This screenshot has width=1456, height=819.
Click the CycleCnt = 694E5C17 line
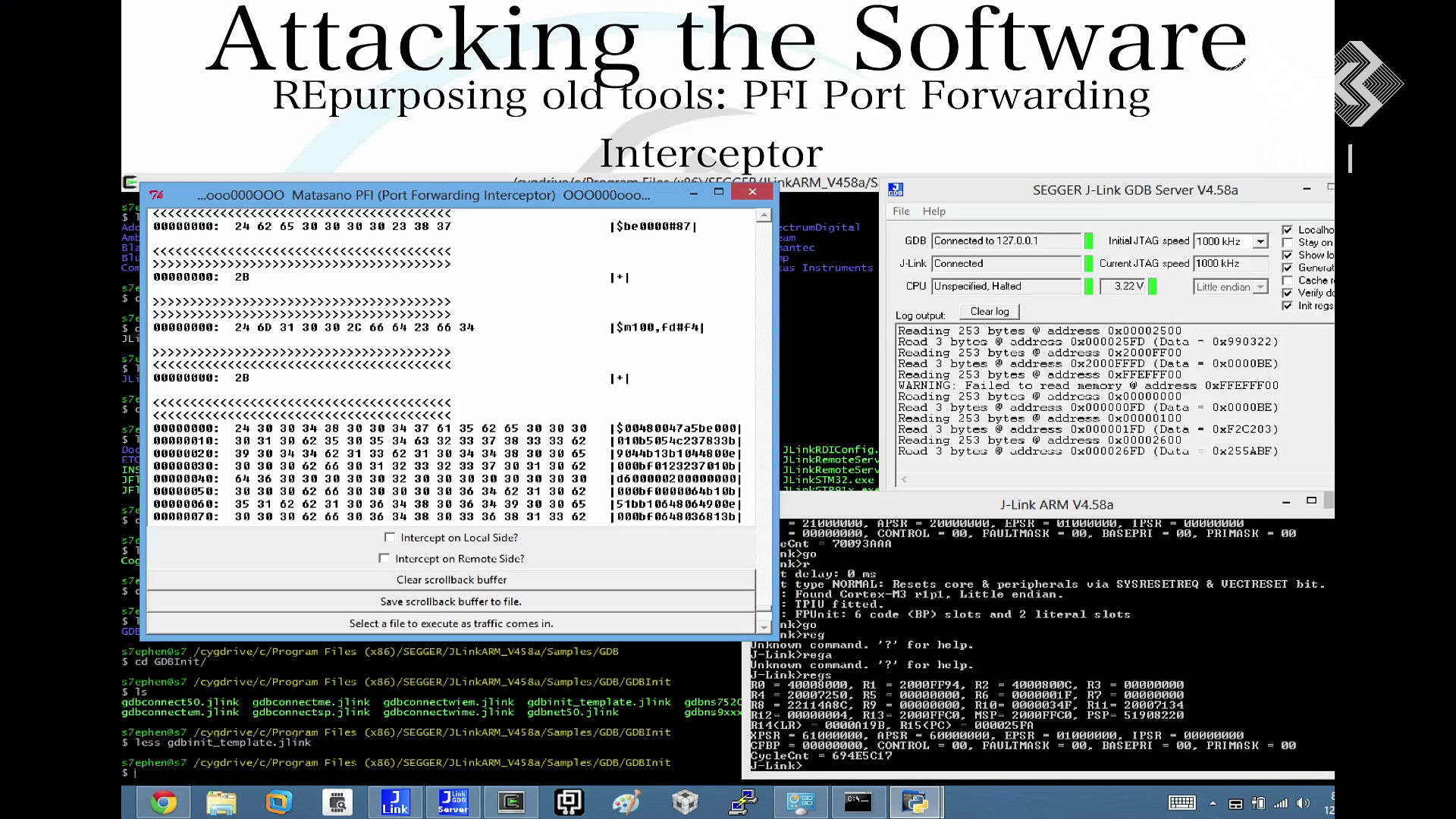(821, 755)
